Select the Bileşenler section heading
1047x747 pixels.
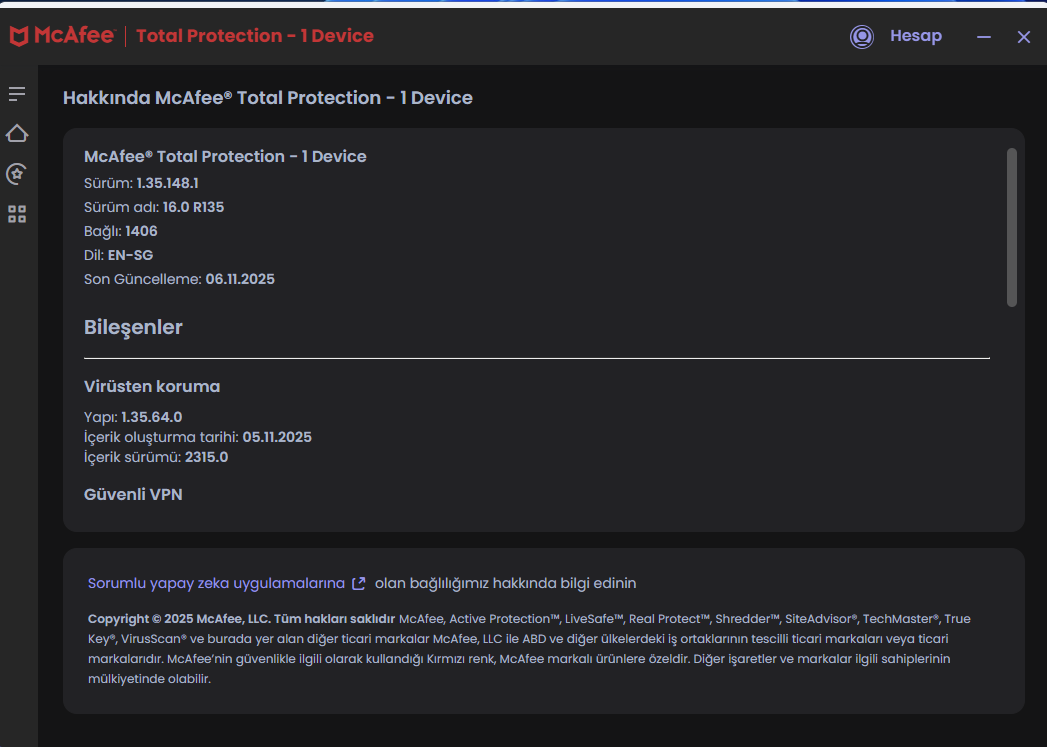[x=133, y=327]
